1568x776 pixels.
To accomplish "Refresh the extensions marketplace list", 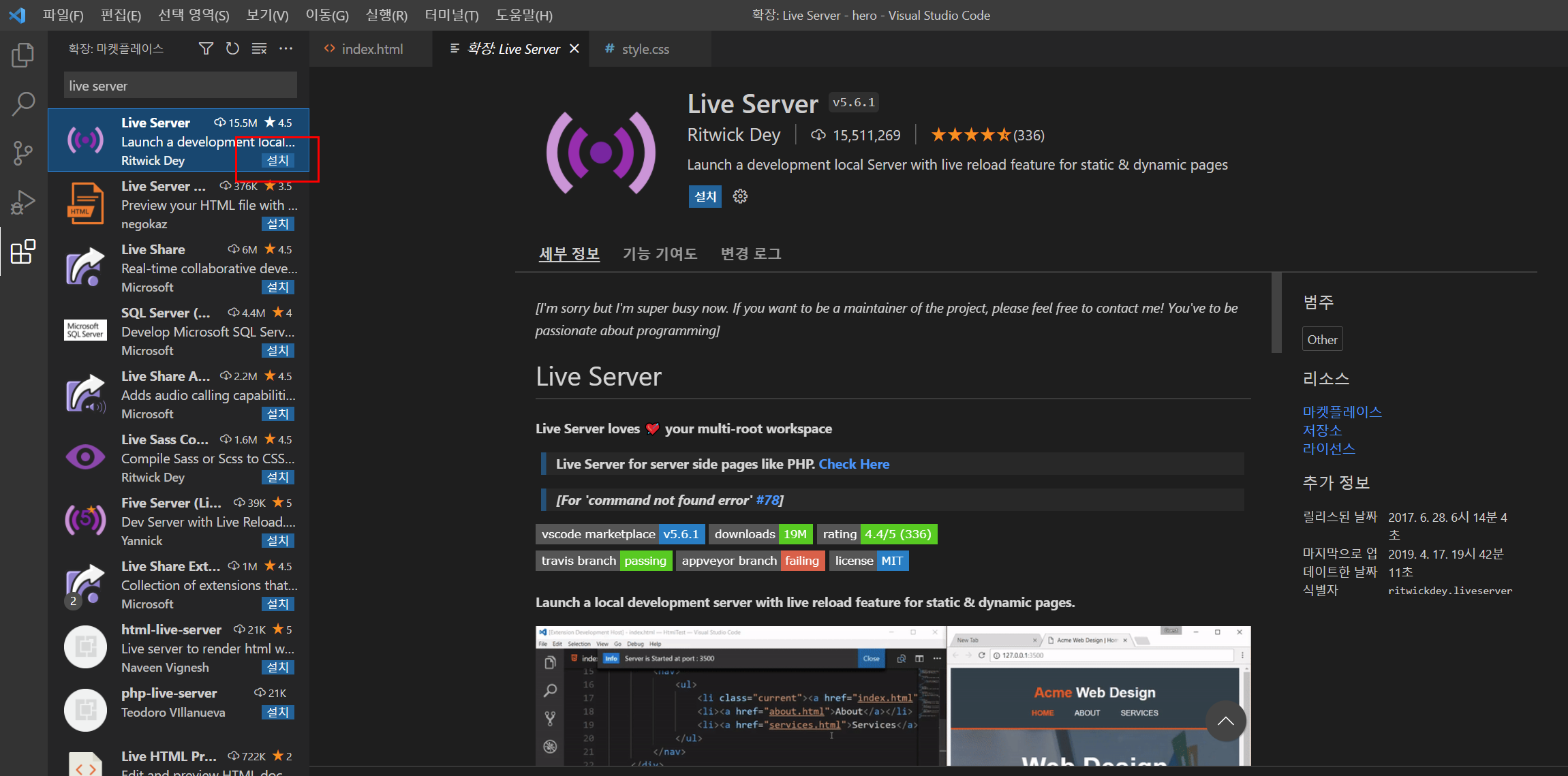I will tap(232, 48).
